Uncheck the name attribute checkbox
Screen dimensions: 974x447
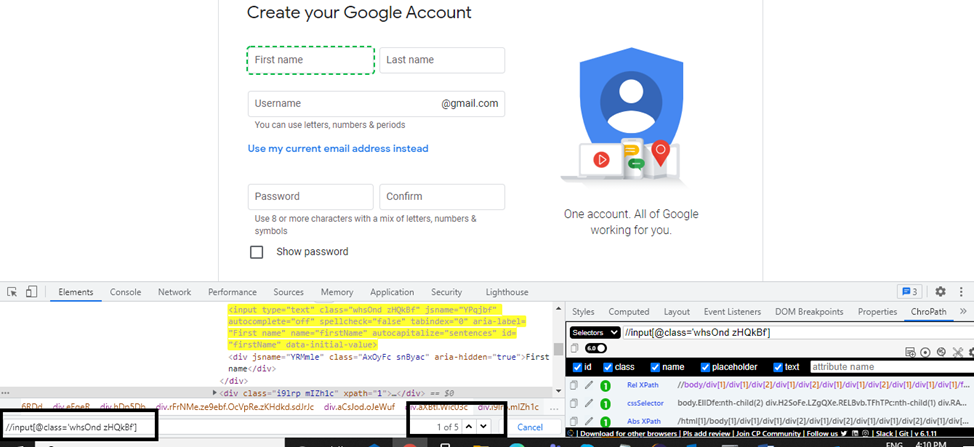pyautogui.click(x=655, y=367)
